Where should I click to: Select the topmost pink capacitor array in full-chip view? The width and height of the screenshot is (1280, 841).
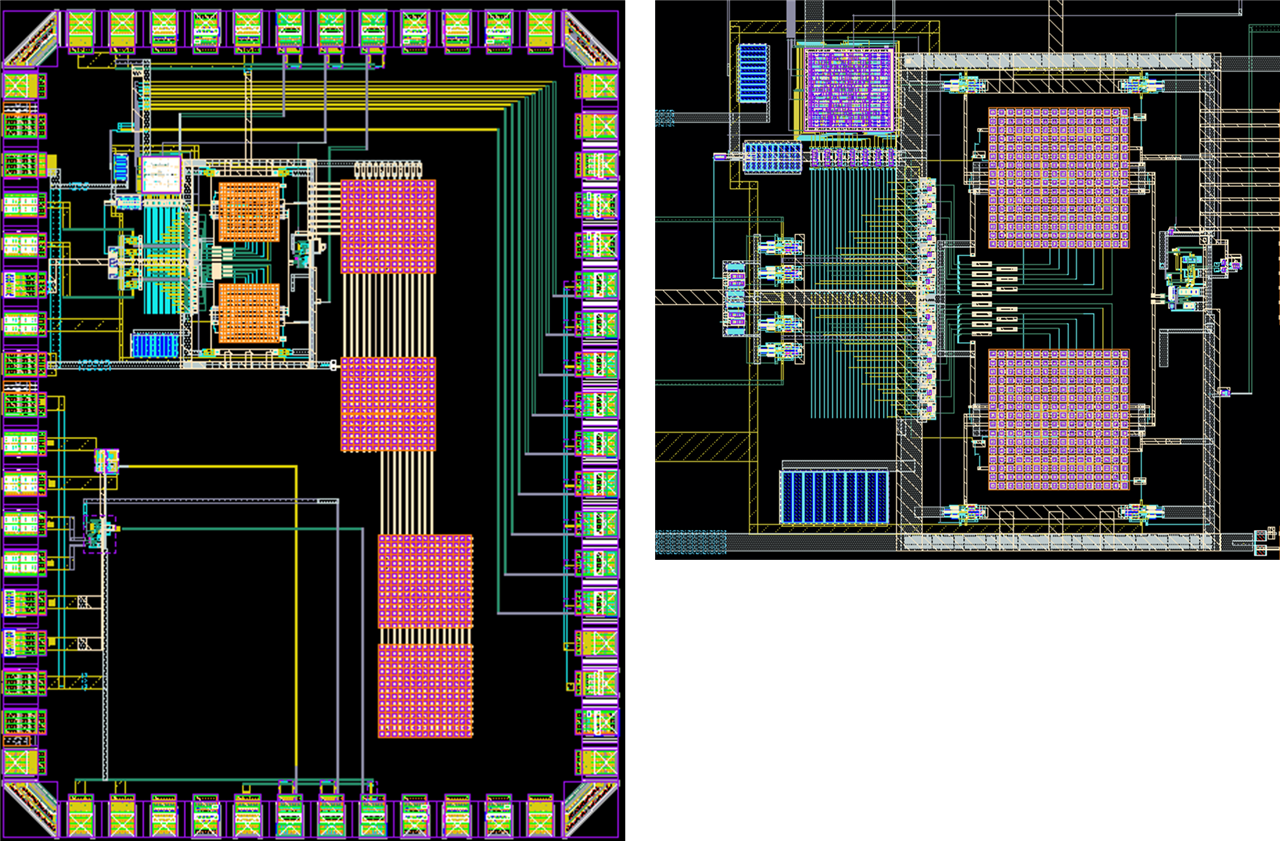(388, 226)
